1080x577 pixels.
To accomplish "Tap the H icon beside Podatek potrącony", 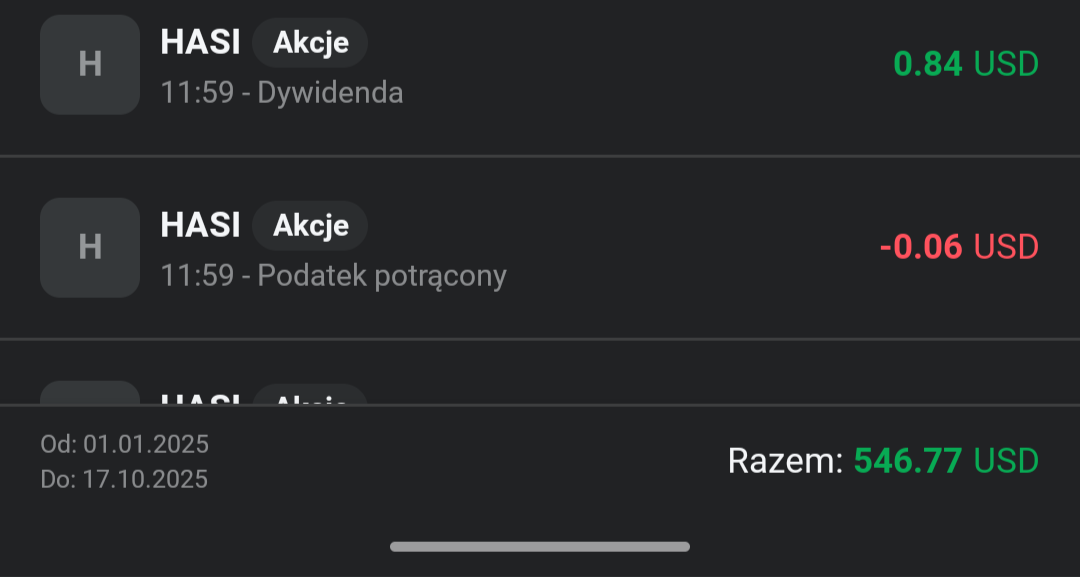I will tap(90, 247).
